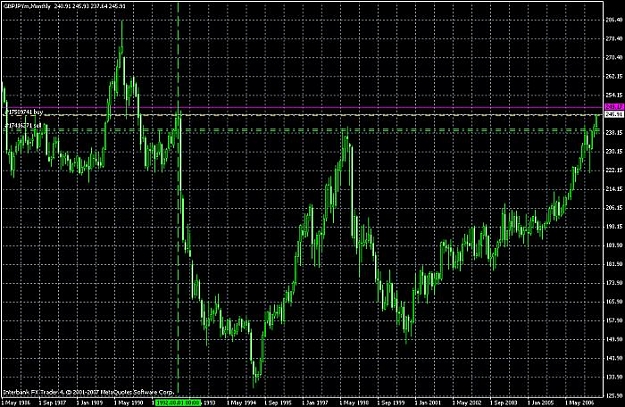Click the 230.15 price scale label
The height and width of the screenshot is (407, 625).
pyautogui.click(x=614, y=151)
